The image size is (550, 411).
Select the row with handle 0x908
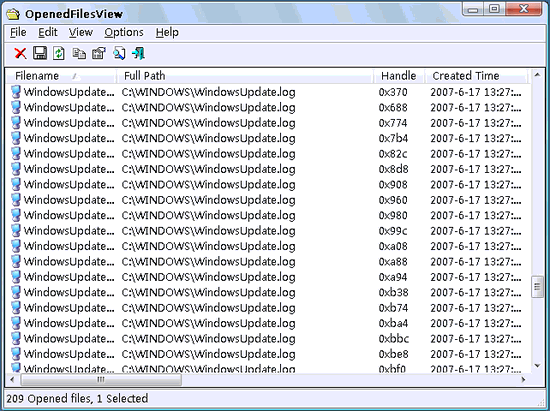pyautogui.click(x=269, y=184)
